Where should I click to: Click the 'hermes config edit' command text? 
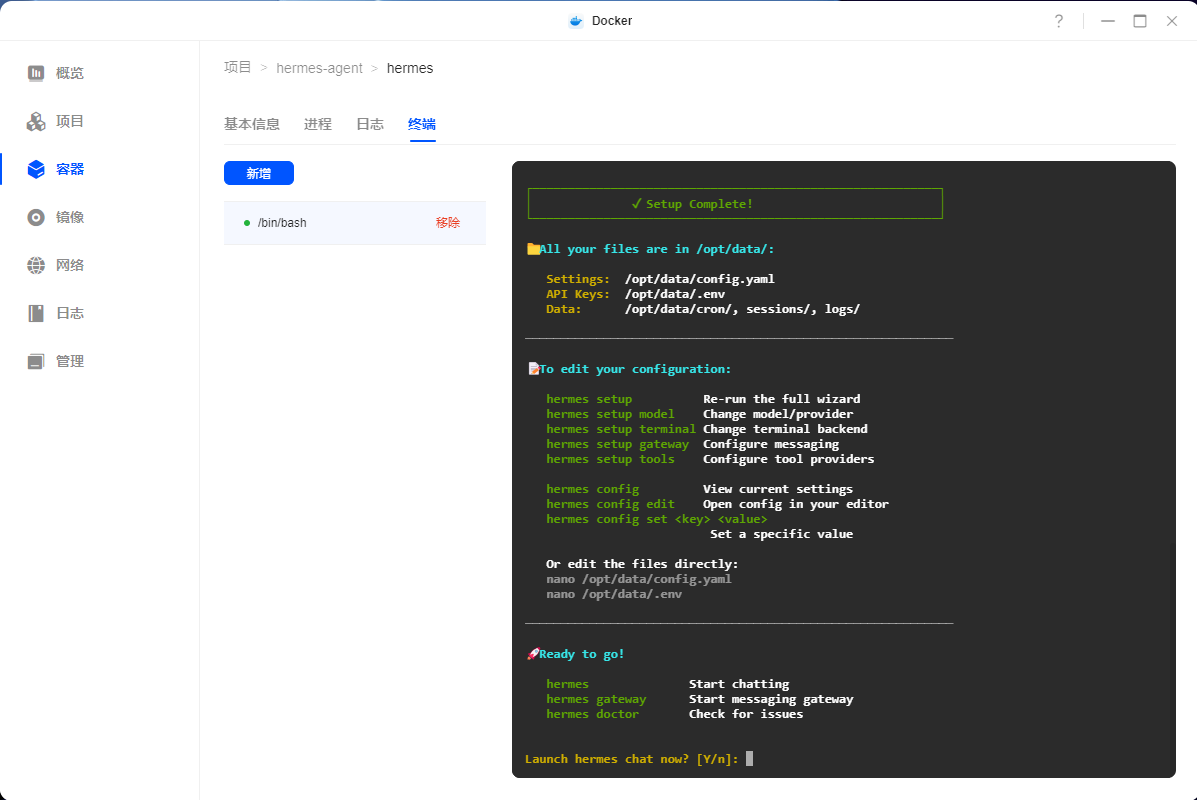click(x=610, y=504)
